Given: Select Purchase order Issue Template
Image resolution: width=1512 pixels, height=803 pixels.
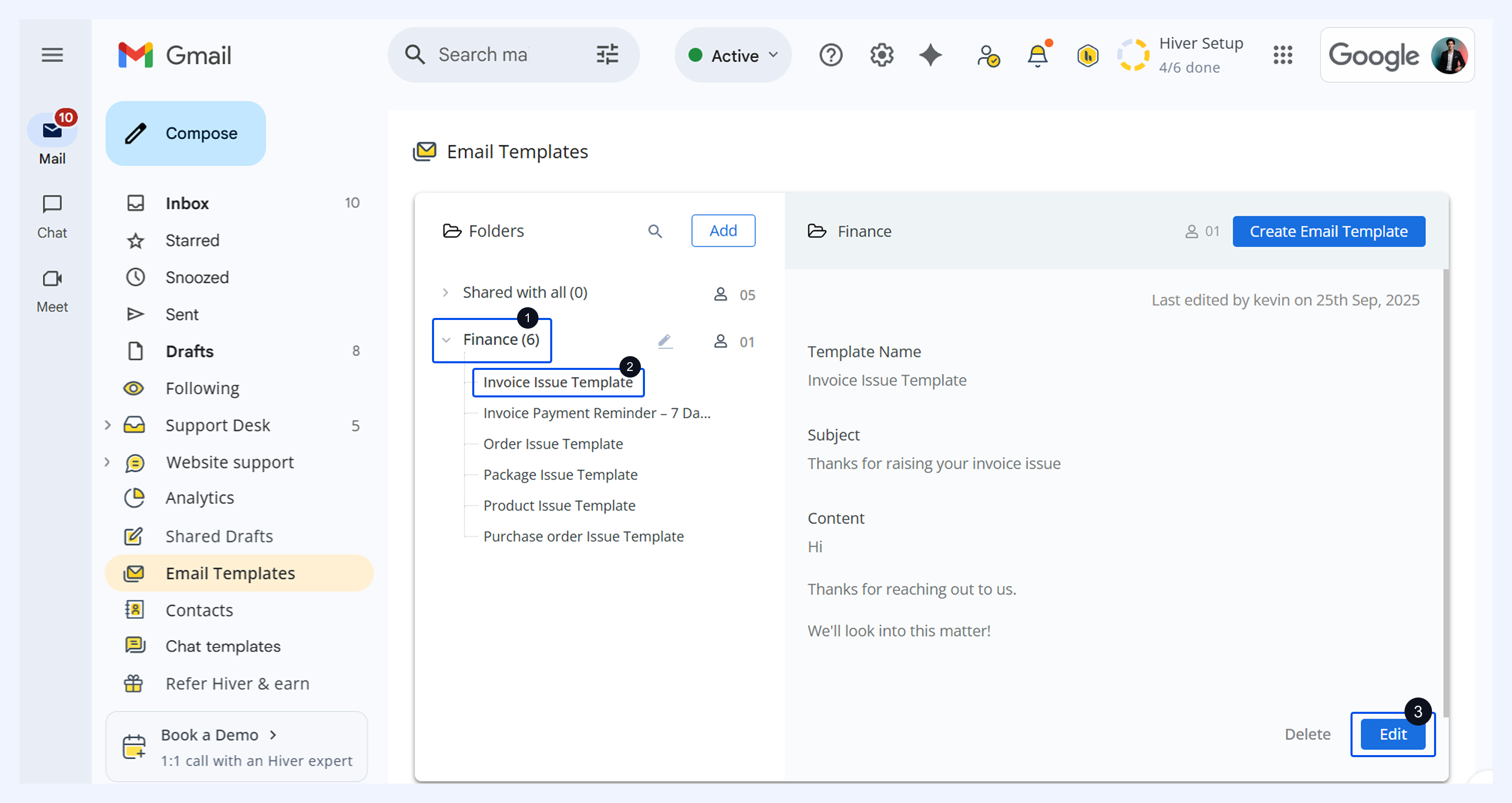Looking at the screenshot, I should click(x=583, y=537).
